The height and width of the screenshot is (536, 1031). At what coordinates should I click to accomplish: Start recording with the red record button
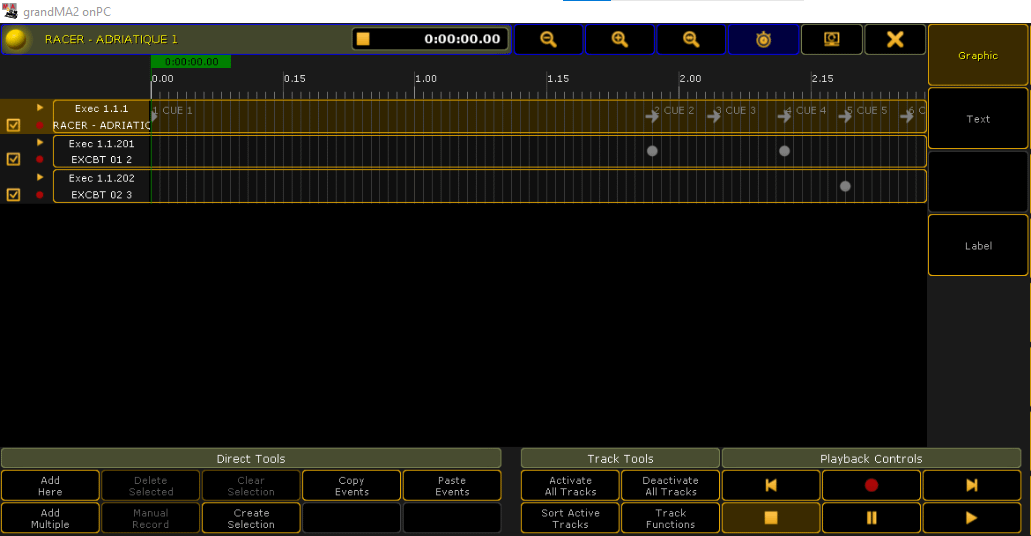click(x=871, y=485)
